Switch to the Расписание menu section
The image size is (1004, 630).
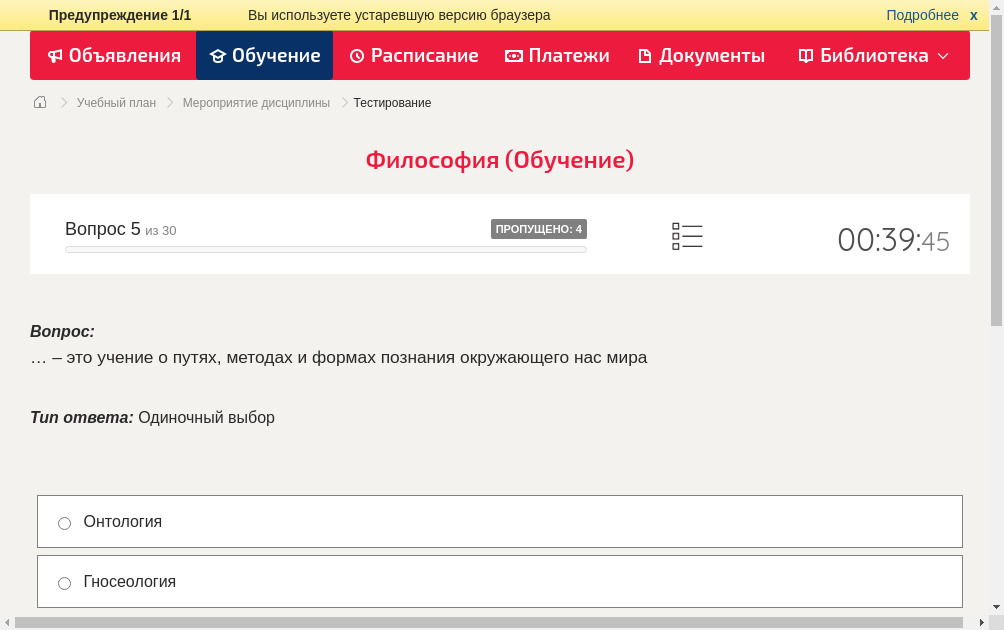(x=413, y=55)
